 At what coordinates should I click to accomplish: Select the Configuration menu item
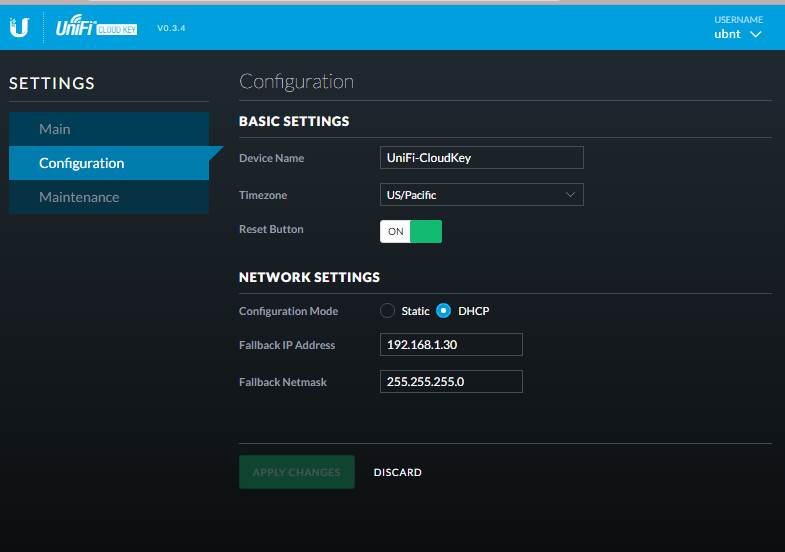coord(109,163)
